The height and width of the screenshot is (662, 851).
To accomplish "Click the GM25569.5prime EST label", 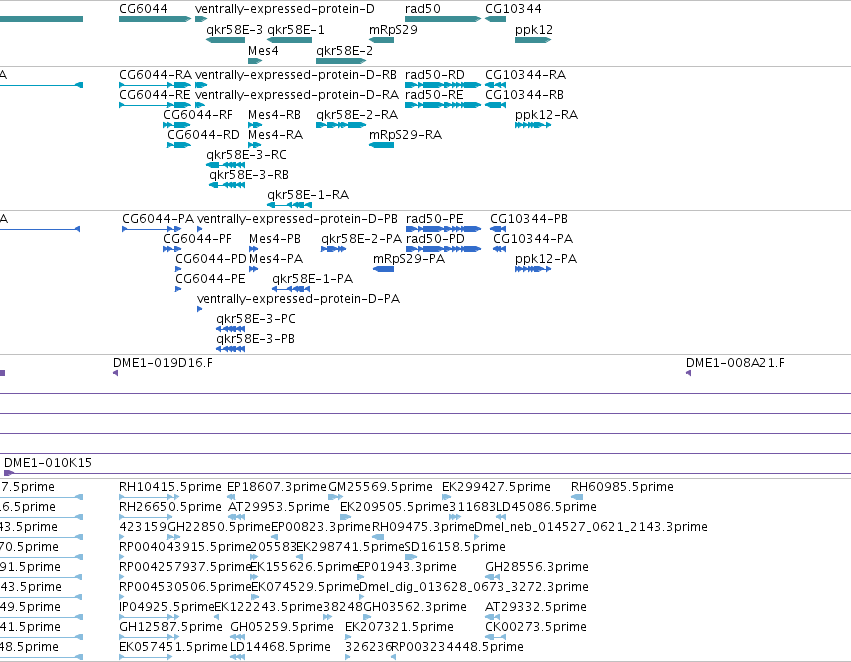I will (380, 487).
